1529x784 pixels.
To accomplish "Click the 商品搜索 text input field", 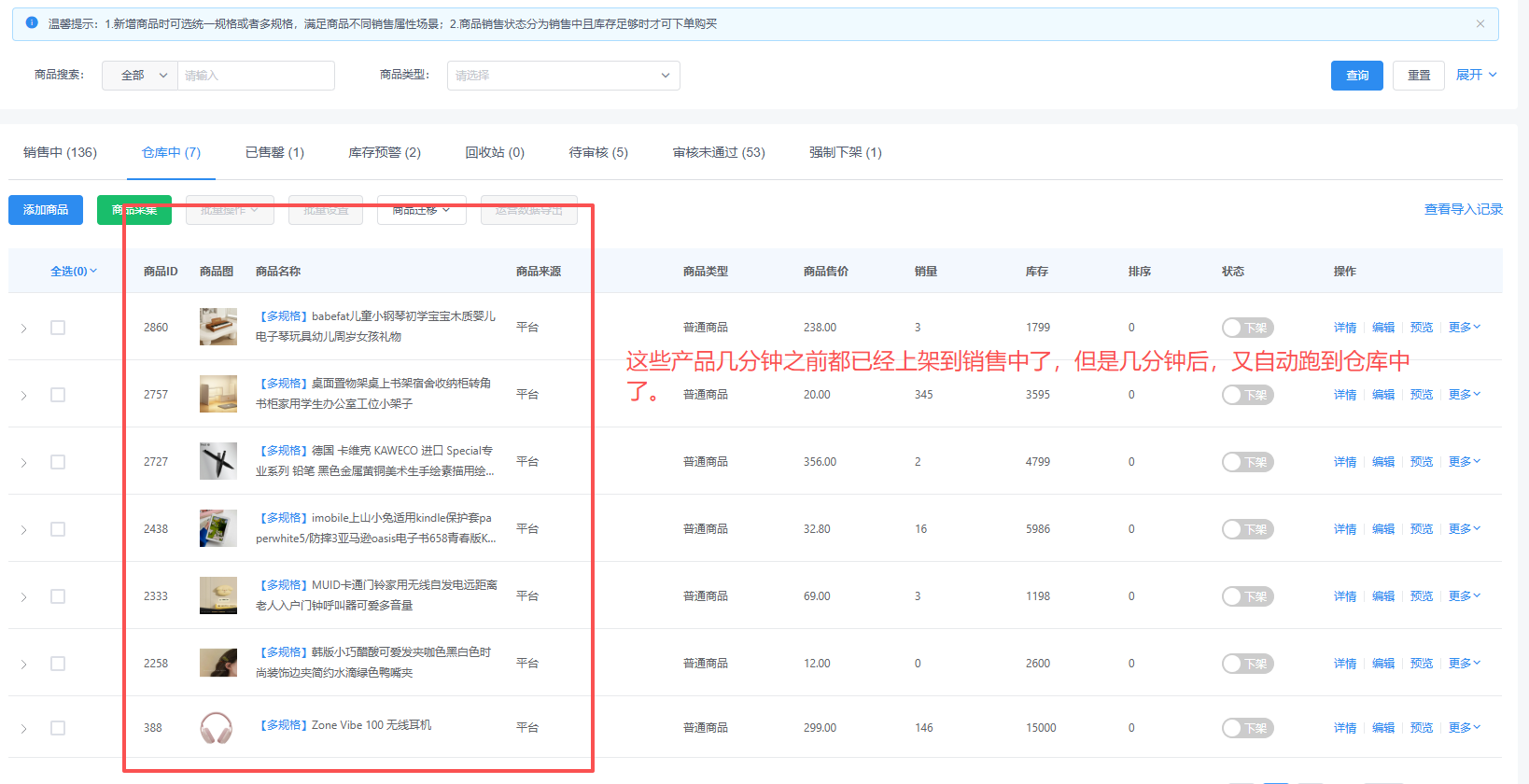I will point(256,76).
